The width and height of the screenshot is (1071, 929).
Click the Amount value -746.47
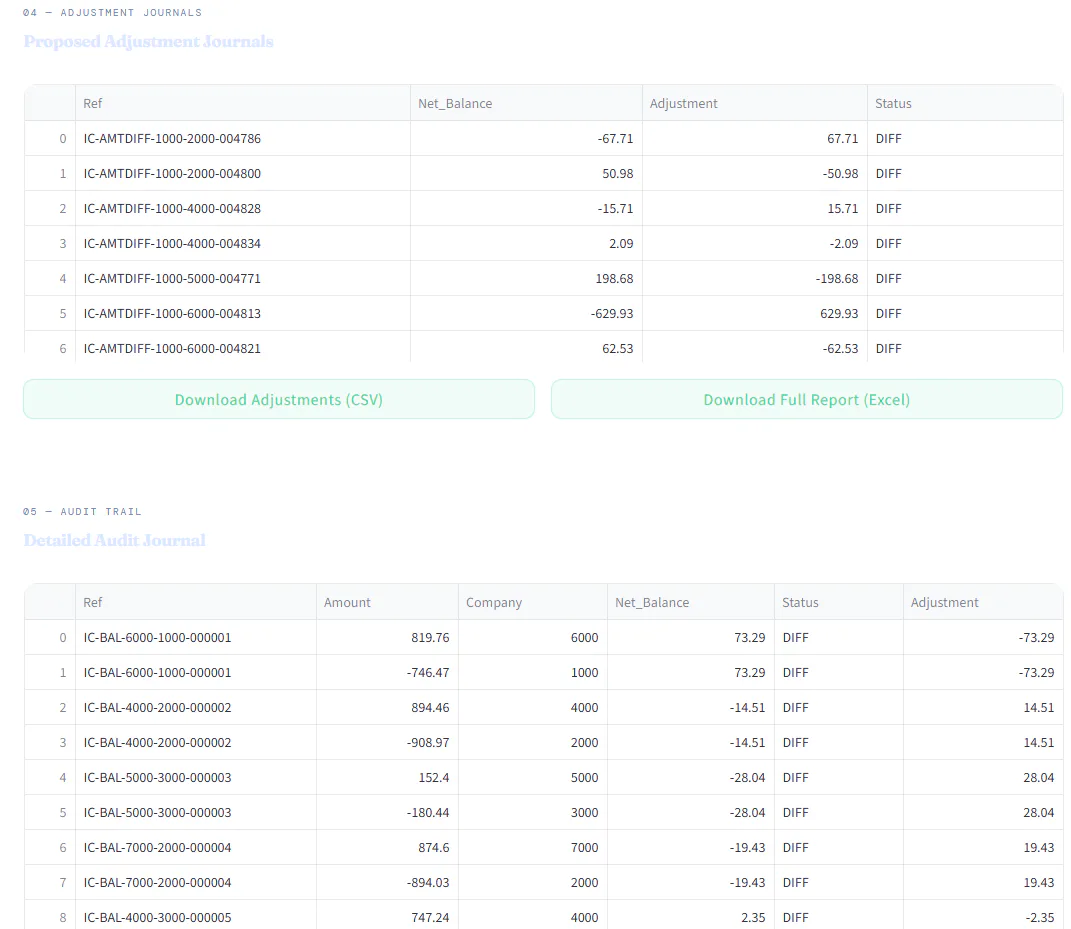coord(387,672)
